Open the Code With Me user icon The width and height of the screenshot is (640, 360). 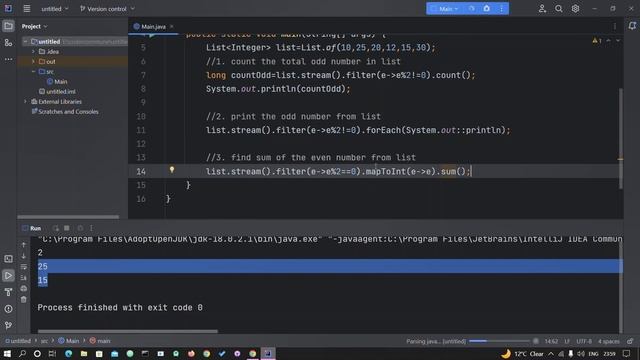(542, 9)
